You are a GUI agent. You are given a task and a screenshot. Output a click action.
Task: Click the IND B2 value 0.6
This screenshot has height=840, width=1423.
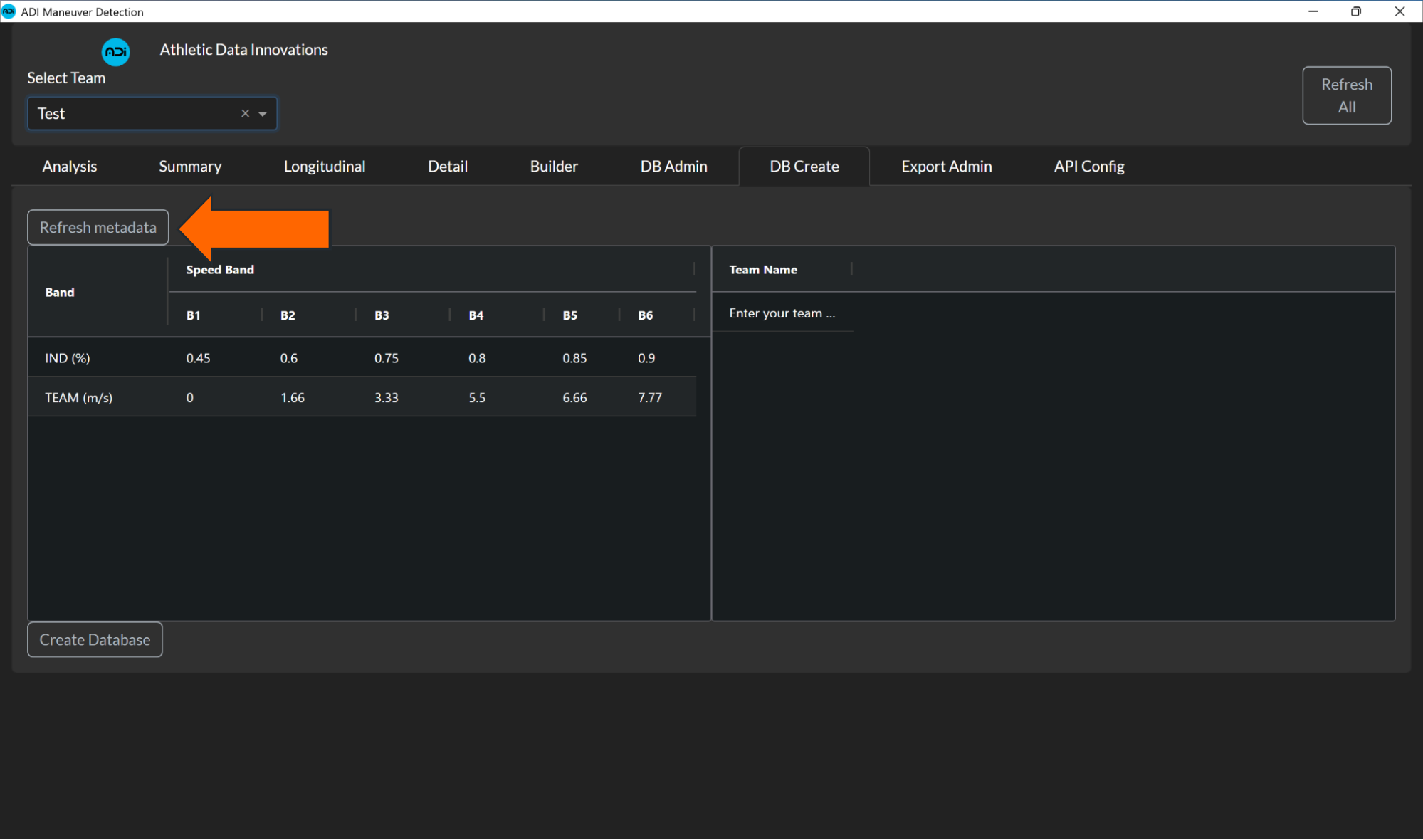289,358
